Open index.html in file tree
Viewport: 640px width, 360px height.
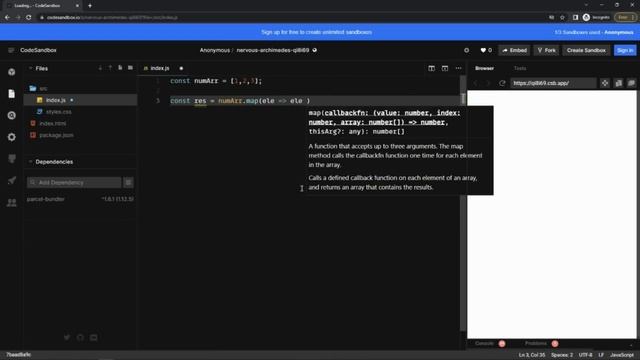point(80,123)
